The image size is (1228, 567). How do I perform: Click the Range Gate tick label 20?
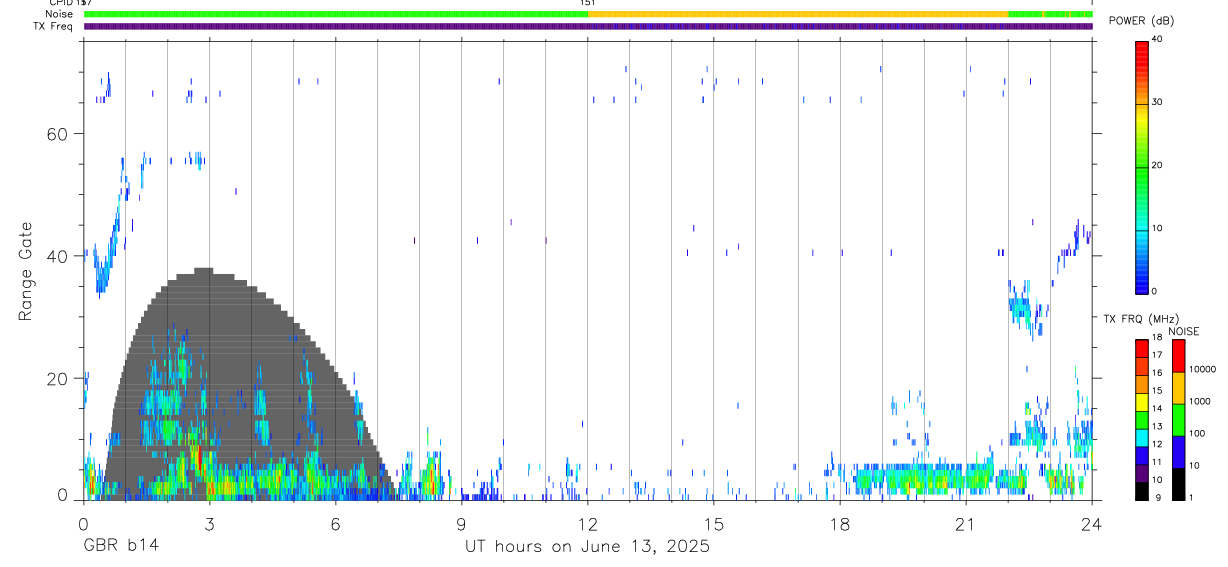click(57, 379)
